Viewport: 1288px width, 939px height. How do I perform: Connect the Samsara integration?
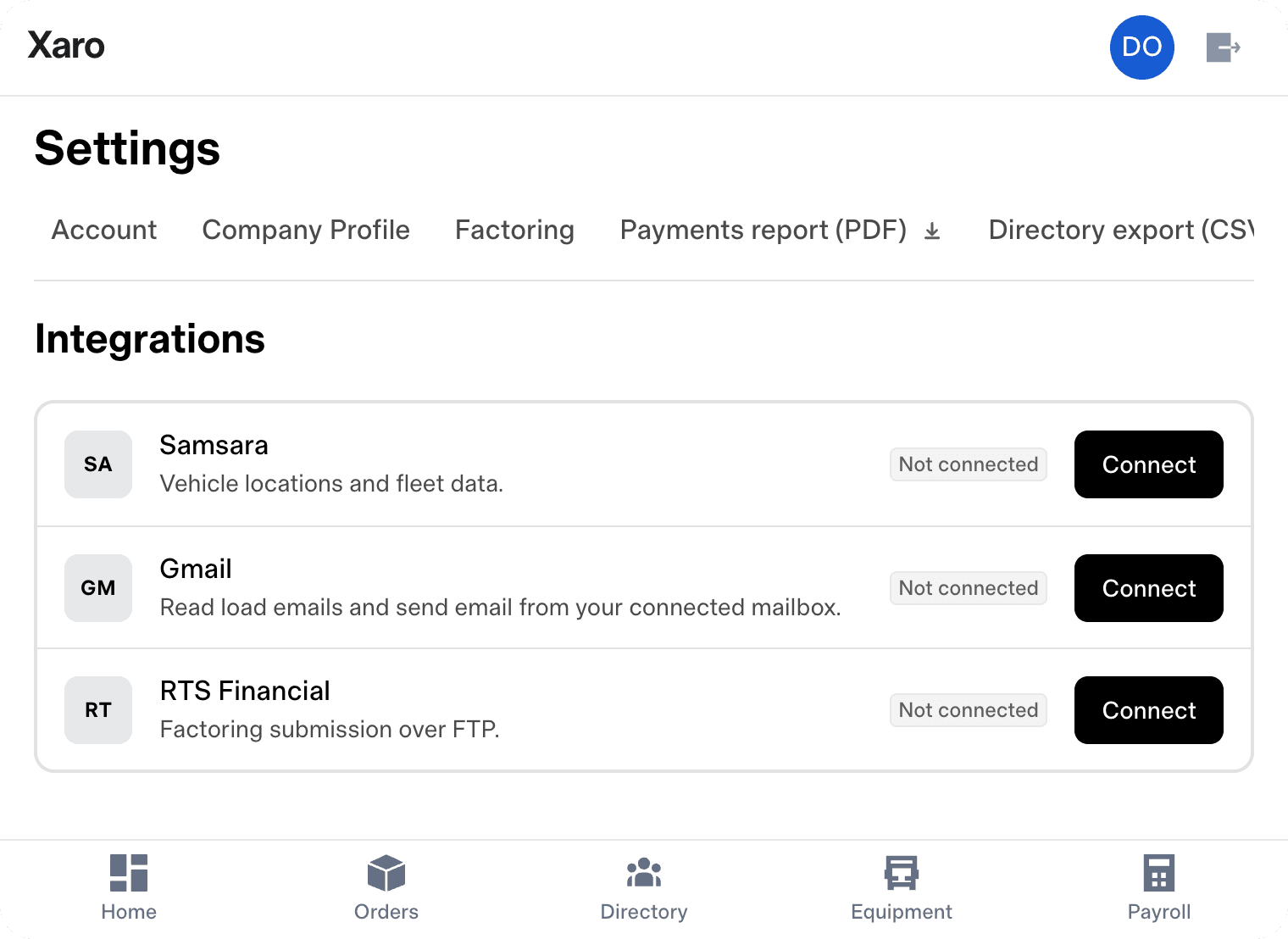[1149, 464]
